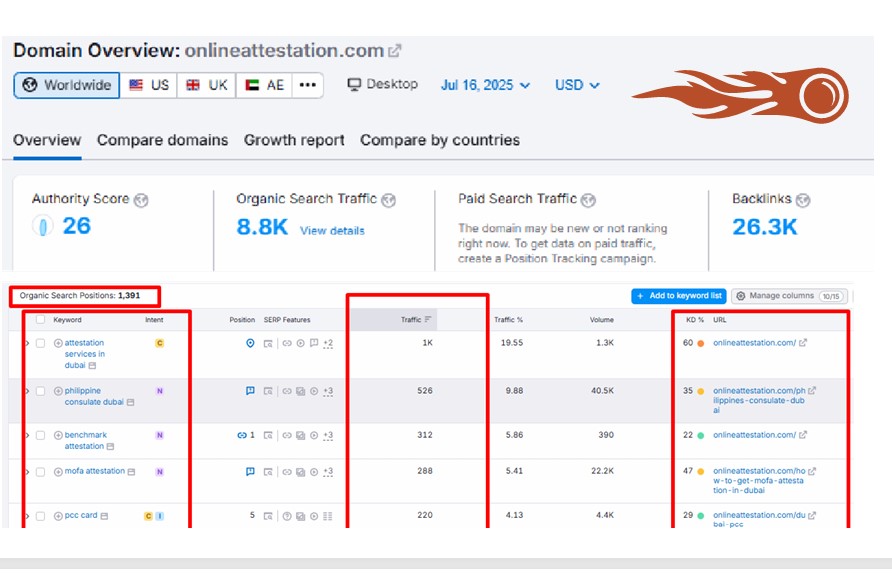Click info icon beside Organic Search Traffic
Image resolution: width=892 pixels, height=578 pixels.
pos(389,200)
